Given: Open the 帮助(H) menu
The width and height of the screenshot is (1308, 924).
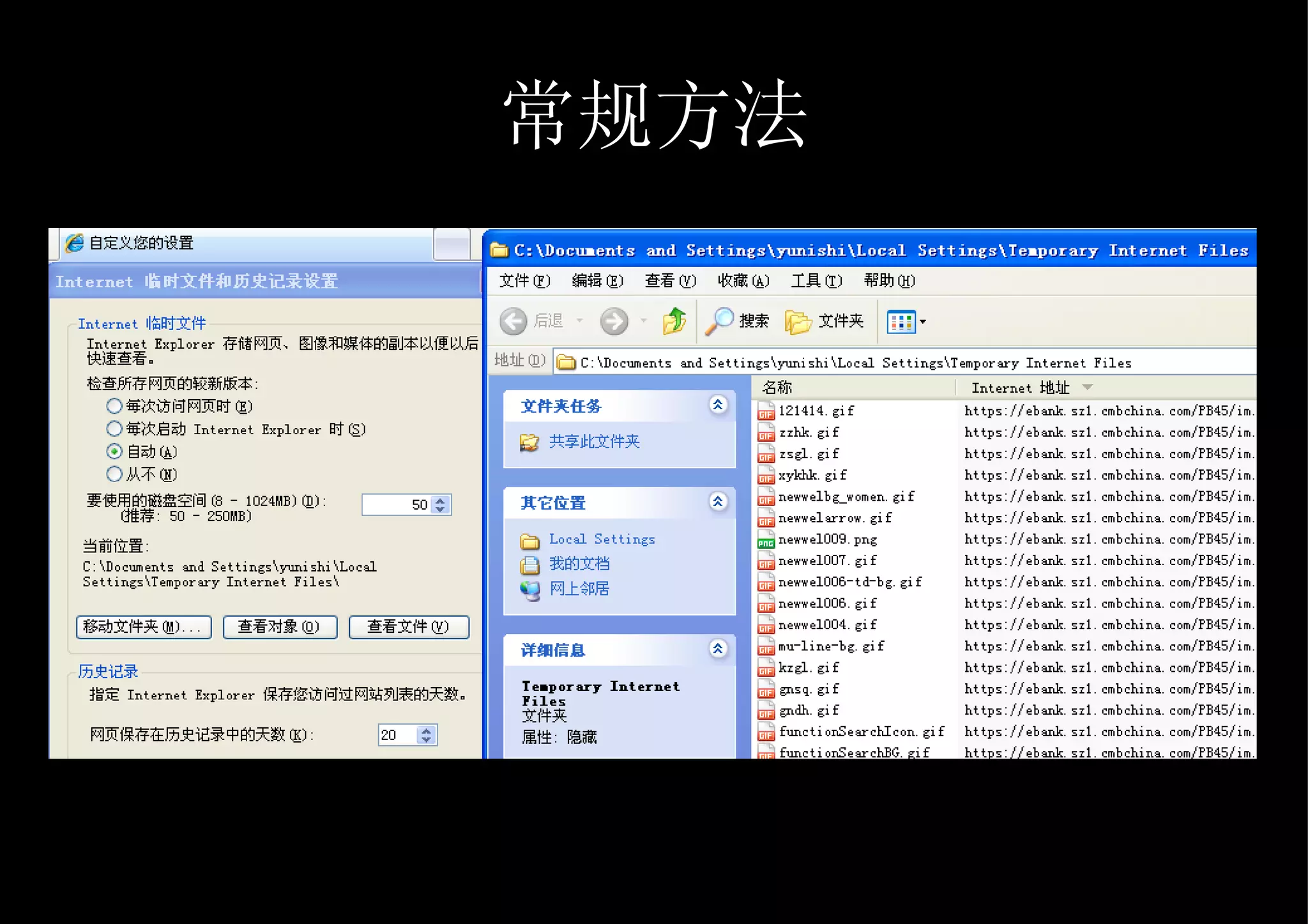Looking at the screenshot, I should (x=889, y=281).
